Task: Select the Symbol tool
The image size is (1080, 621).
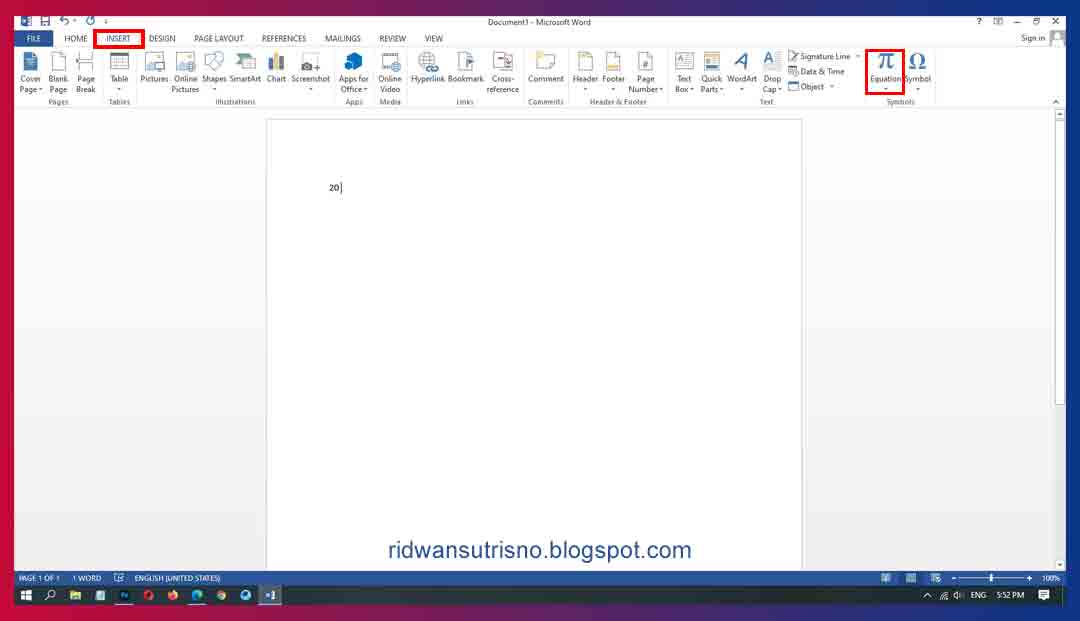Action: point(917,70)
